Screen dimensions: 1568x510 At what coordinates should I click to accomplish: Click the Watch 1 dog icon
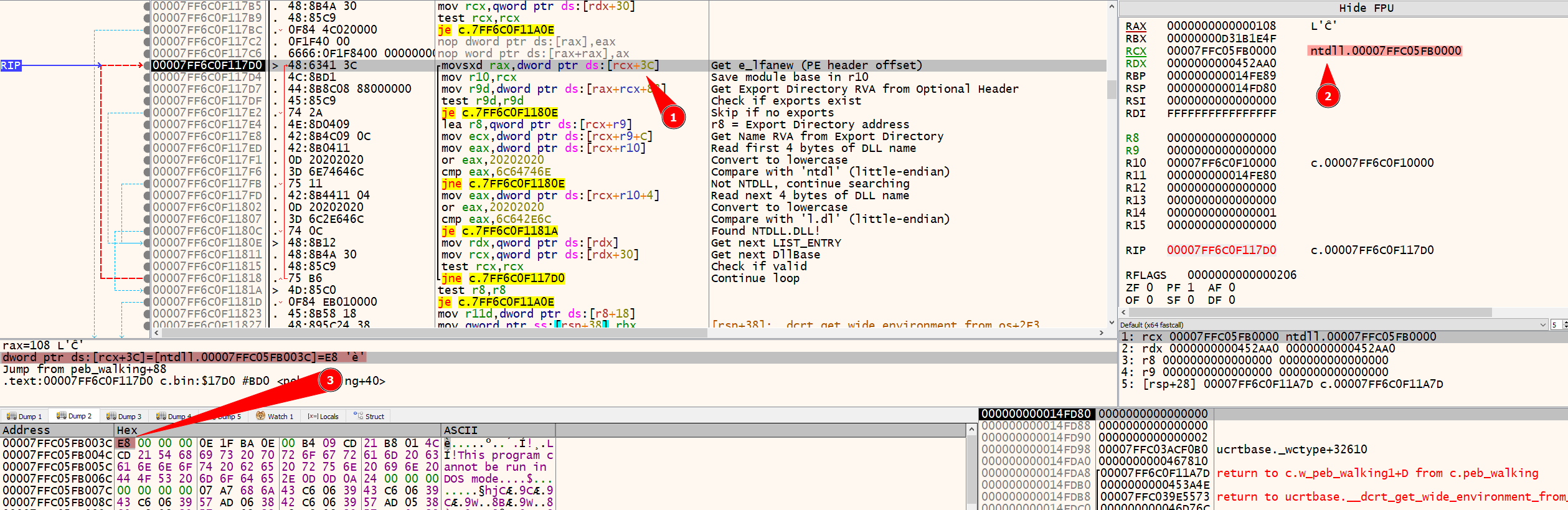260,415
